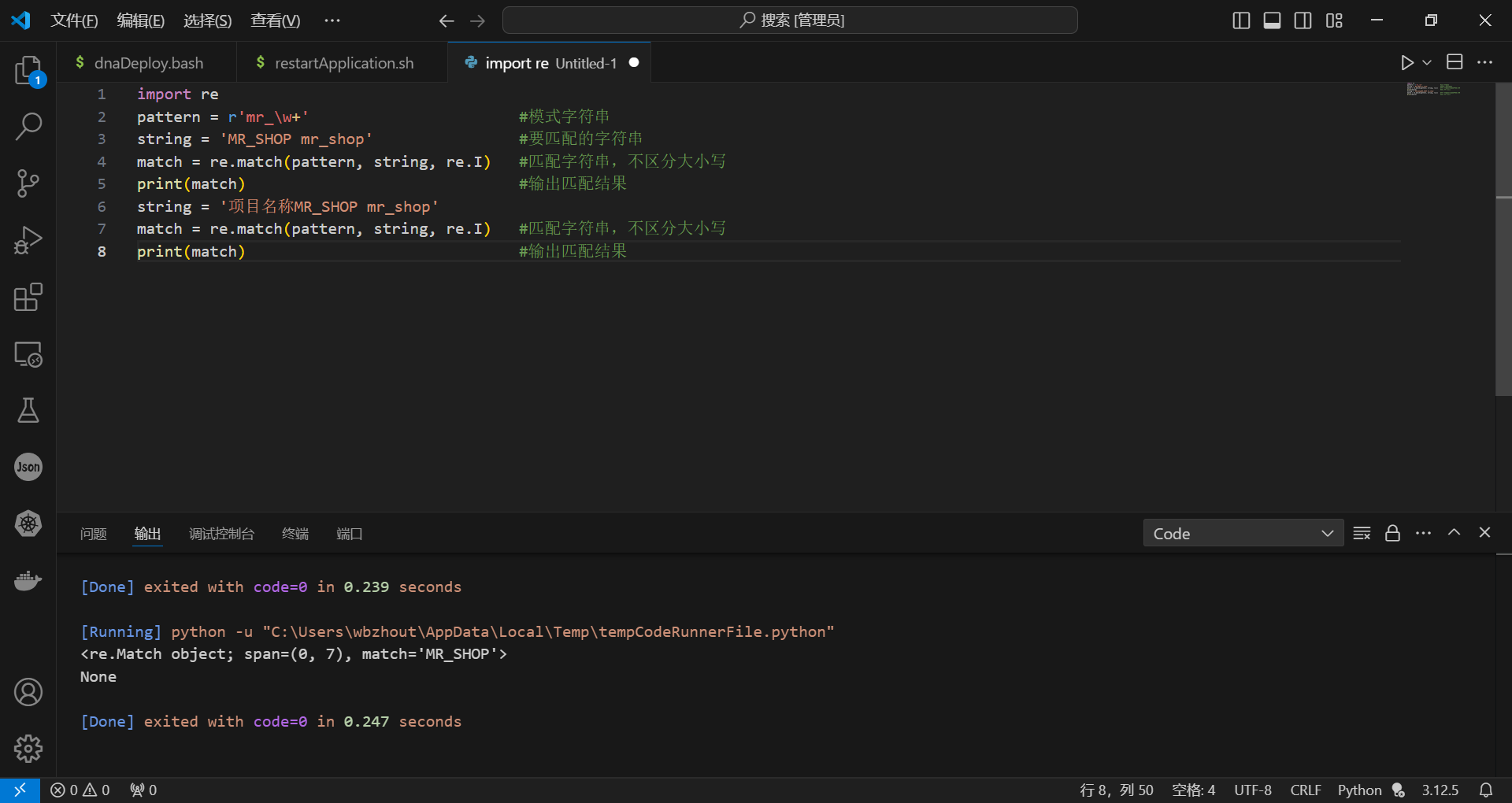1512x803 pixels.
Task: Open the 文件(F) menu
Action: [x=74, y=20]
